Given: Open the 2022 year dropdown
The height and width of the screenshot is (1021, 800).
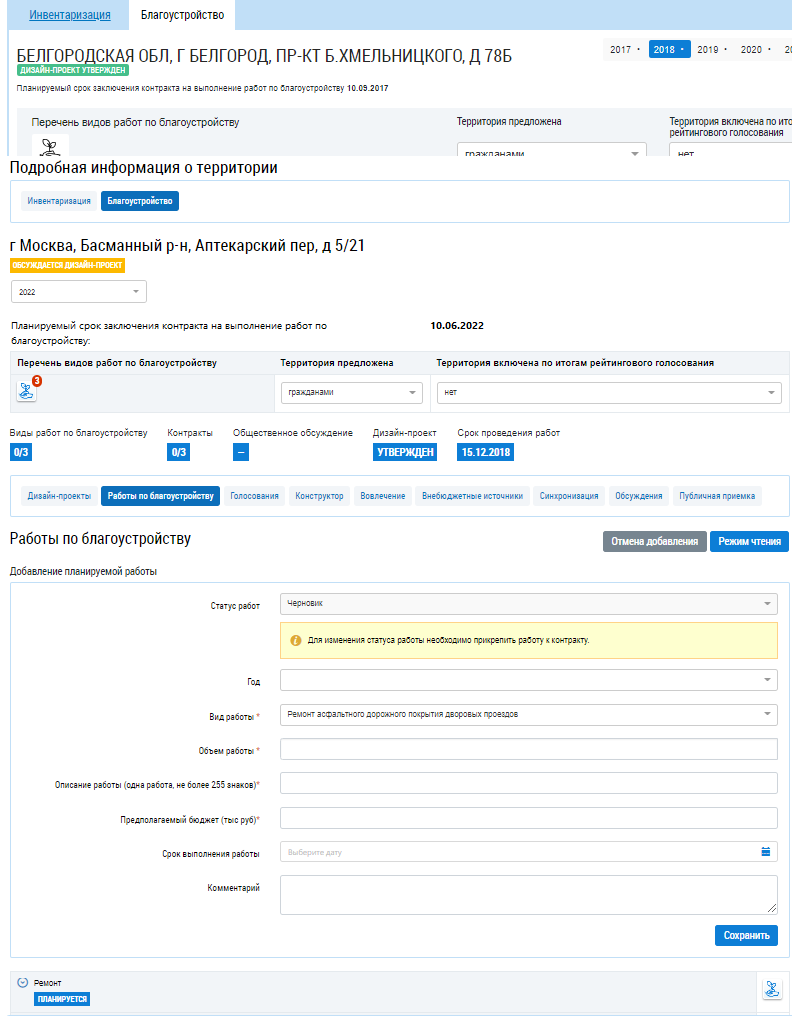Looking at the screenshot, I should [78, 291].
